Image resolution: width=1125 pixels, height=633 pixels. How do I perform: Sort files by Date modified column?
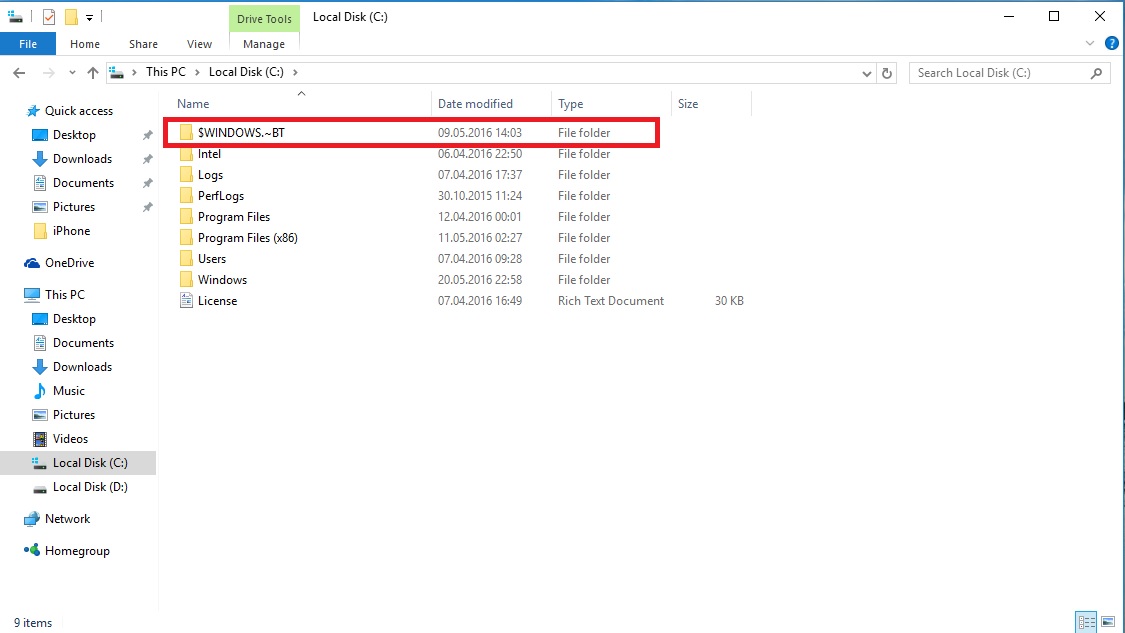[475, 104]
